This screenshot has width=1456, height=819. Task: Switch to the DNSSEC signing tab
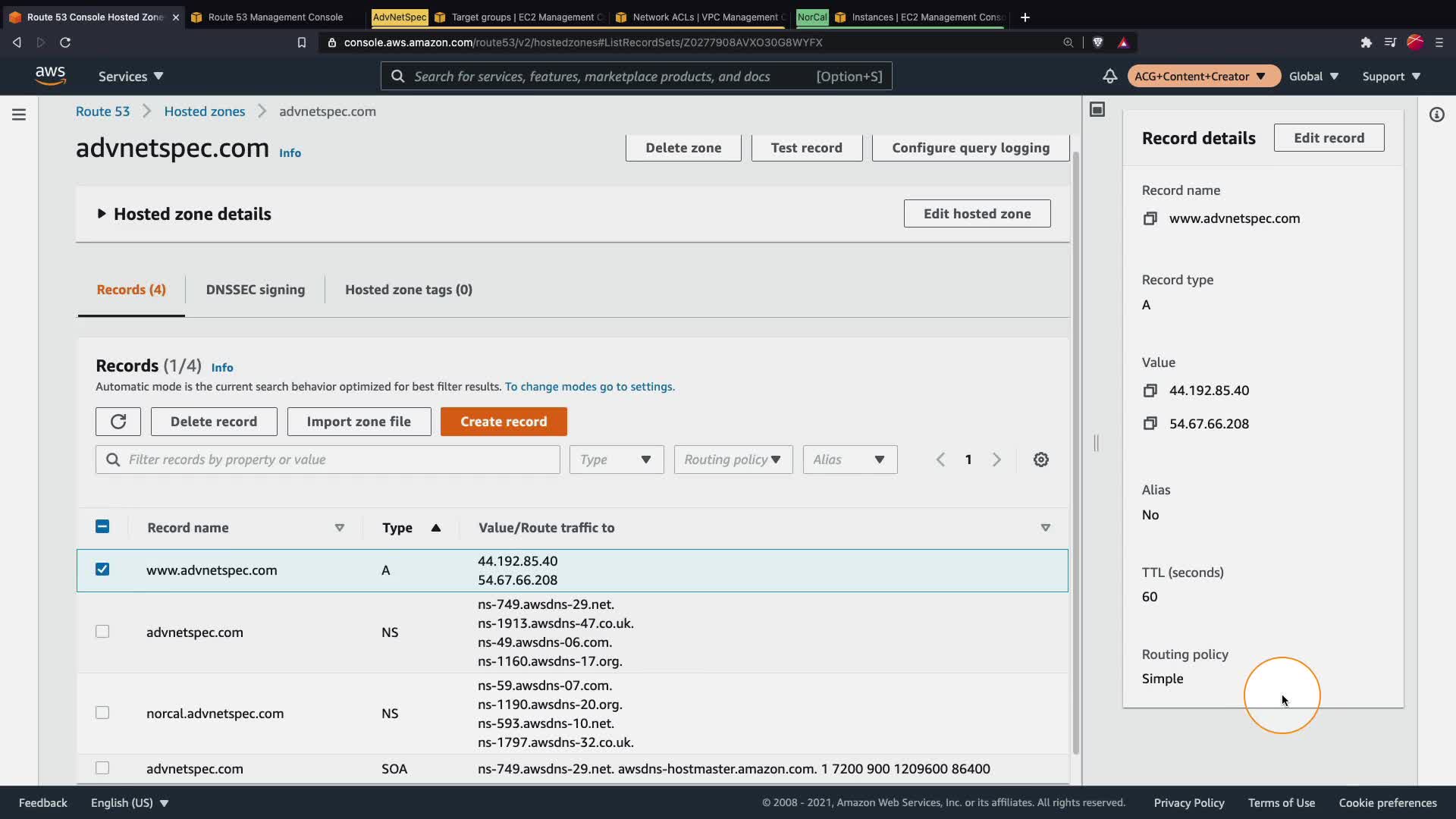point(255,290)
